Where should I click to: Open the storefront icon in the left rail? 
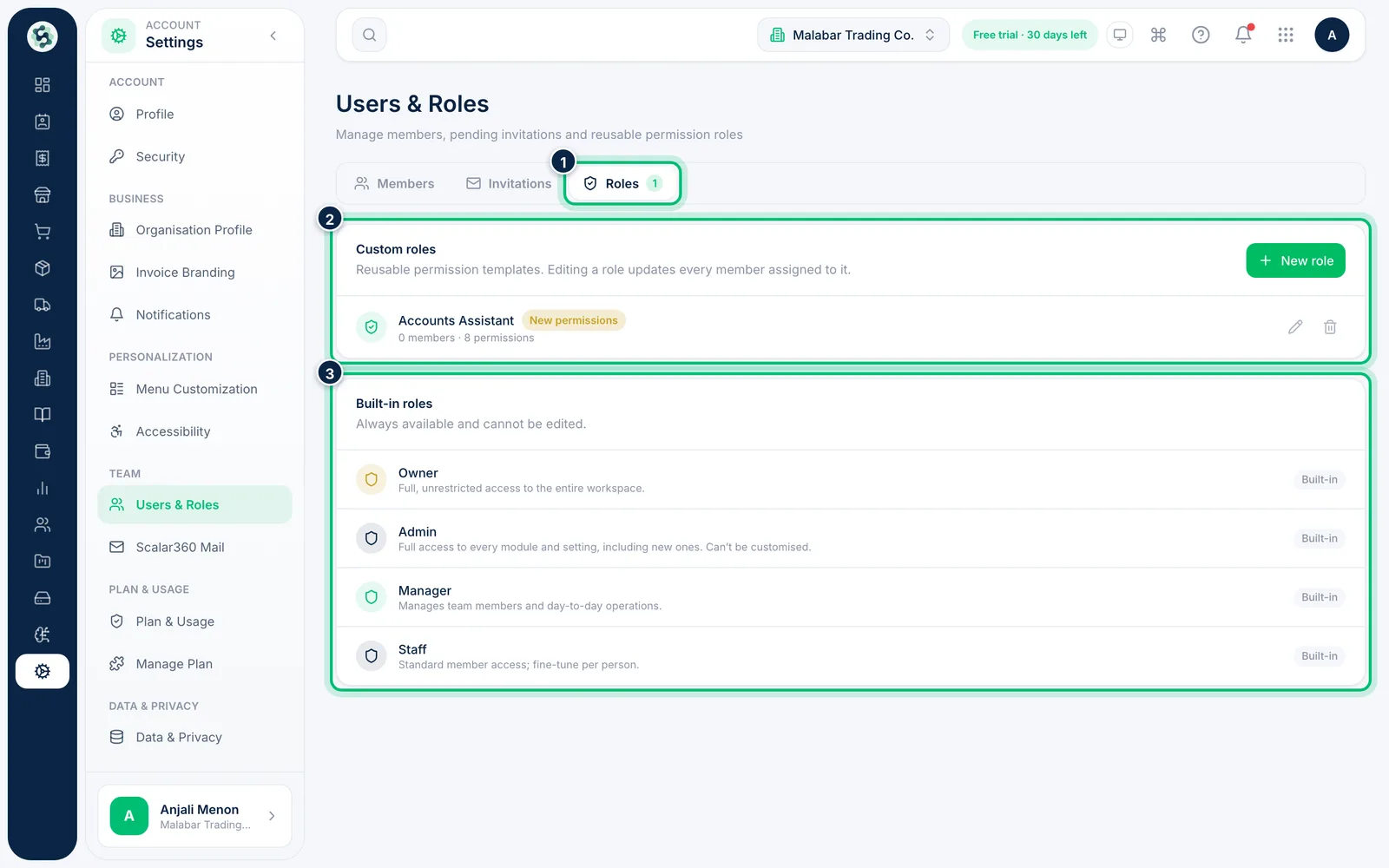pos(43,195)
